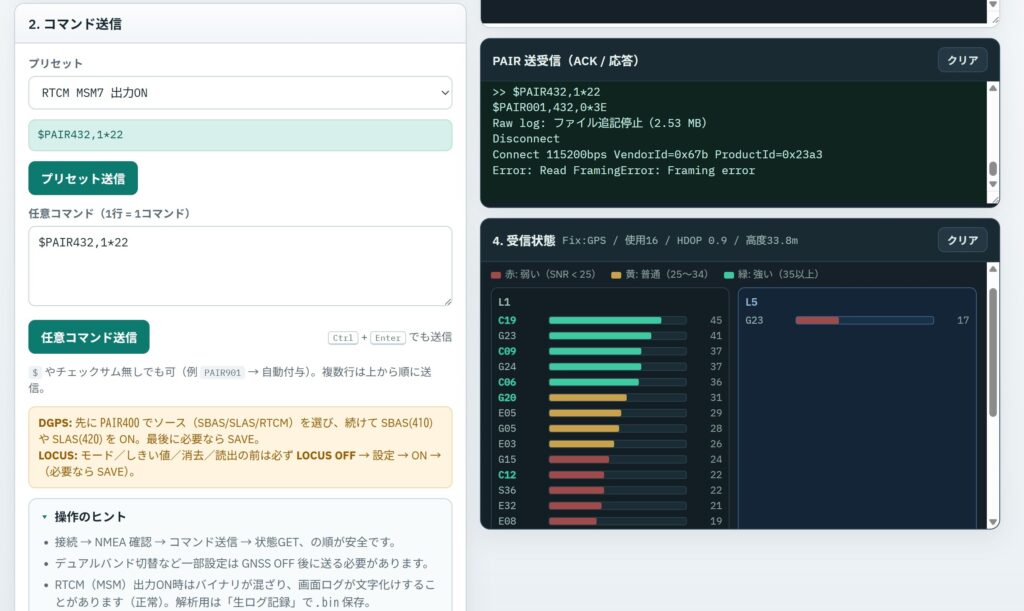
Task: Click the "2. コマンド送信" heading
Action: click(74, 24)
